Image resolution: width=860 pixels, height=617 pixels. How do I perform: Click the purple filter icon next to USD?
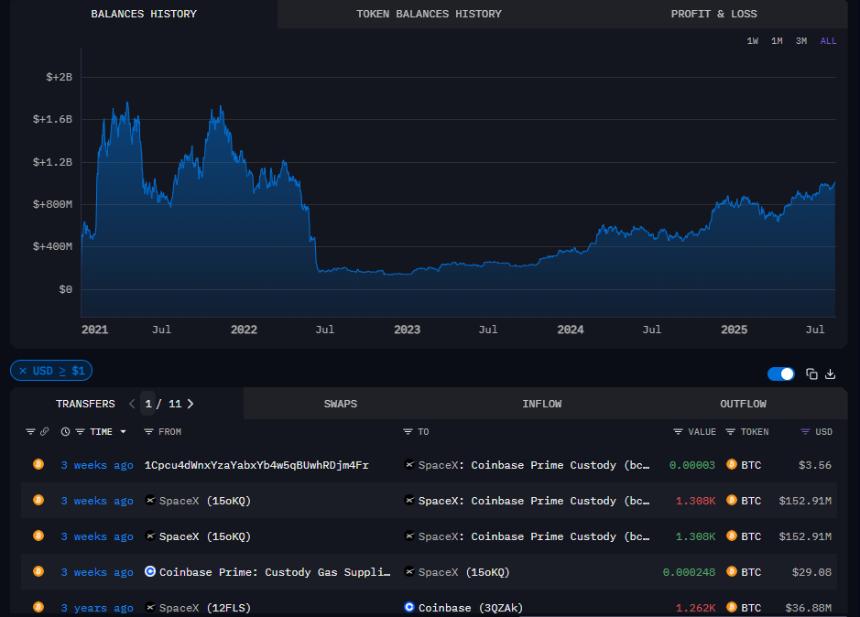(x=805, y=432)
